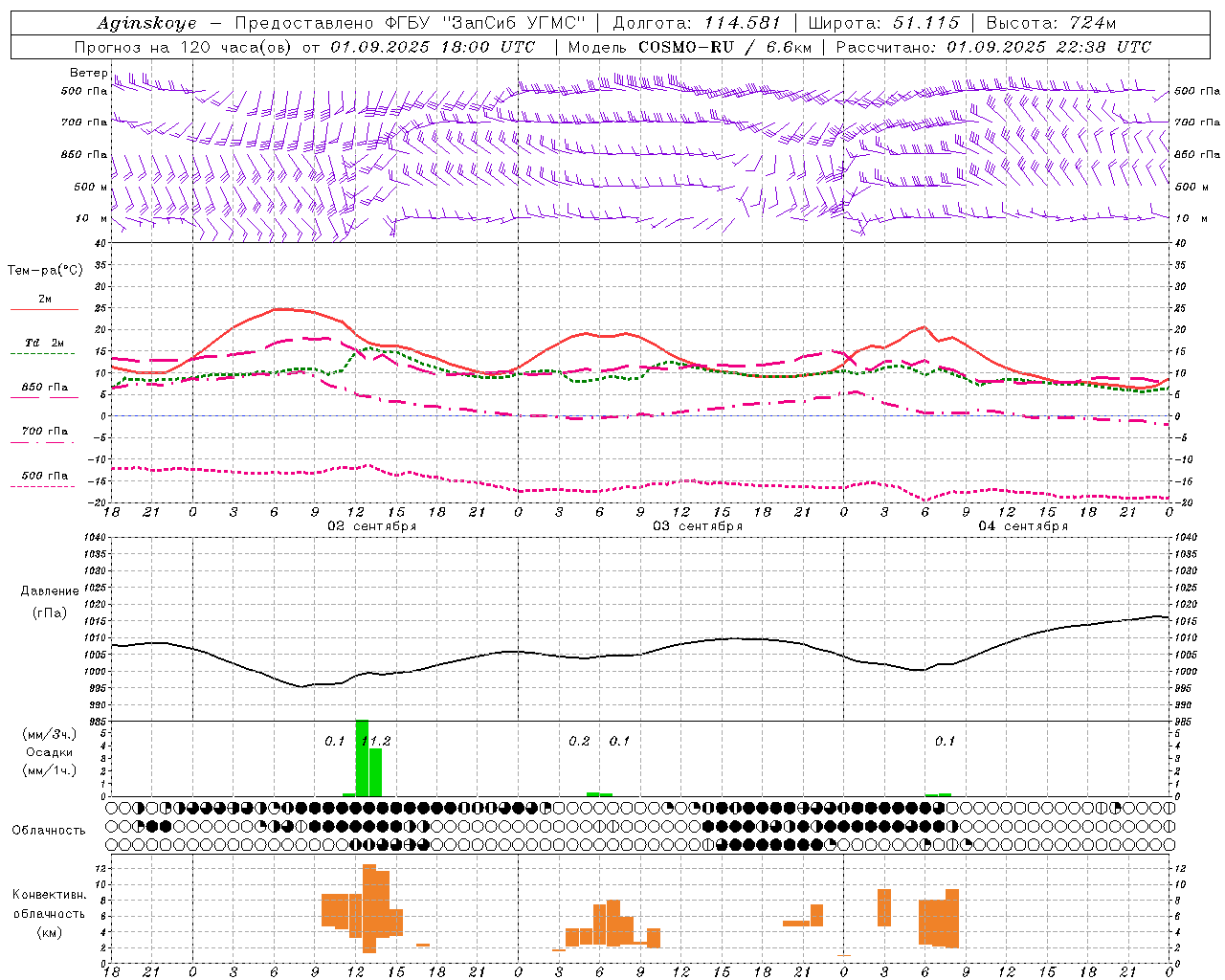Image resolution: width=1225 pixels, height=980 pixels.
Task: Click the "Долгота: 114.581" header field
Action: [696, 23]
